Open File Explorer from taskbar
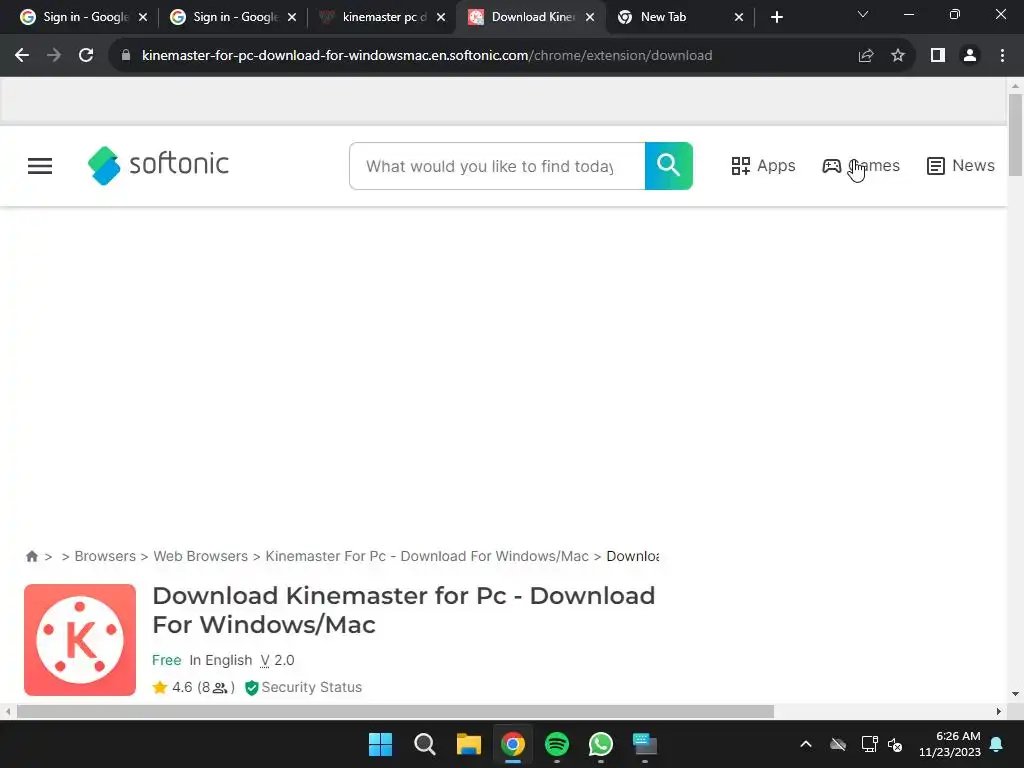Viewport: 1024px width, 768px height. coord(468,744)
